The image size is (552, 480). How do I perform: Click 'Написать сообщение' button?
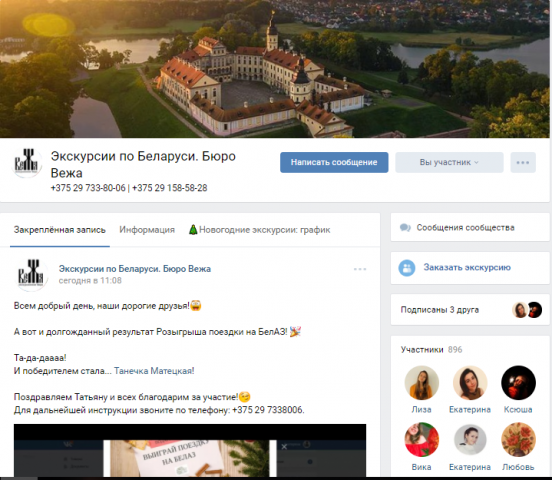(334, 162)
